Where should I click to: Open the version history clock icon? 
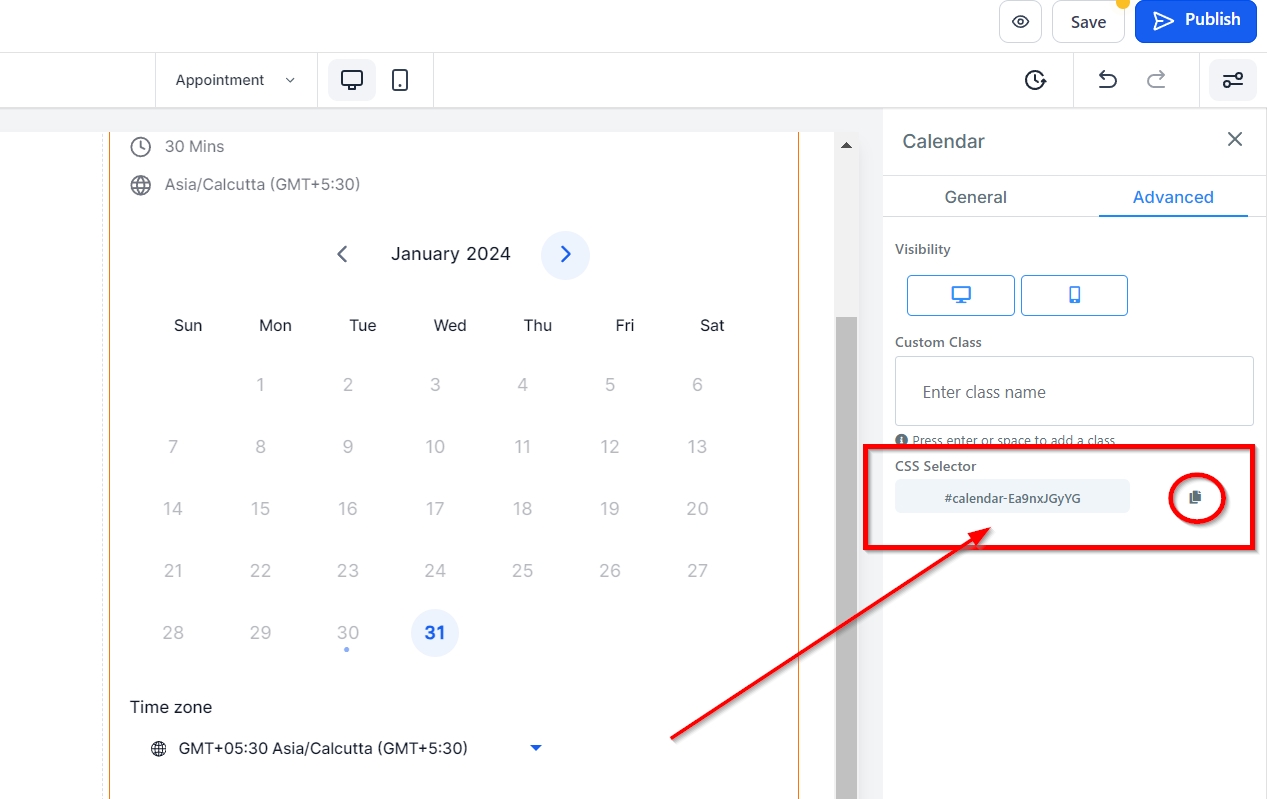pyautogui.click(x=1035, y=80)
